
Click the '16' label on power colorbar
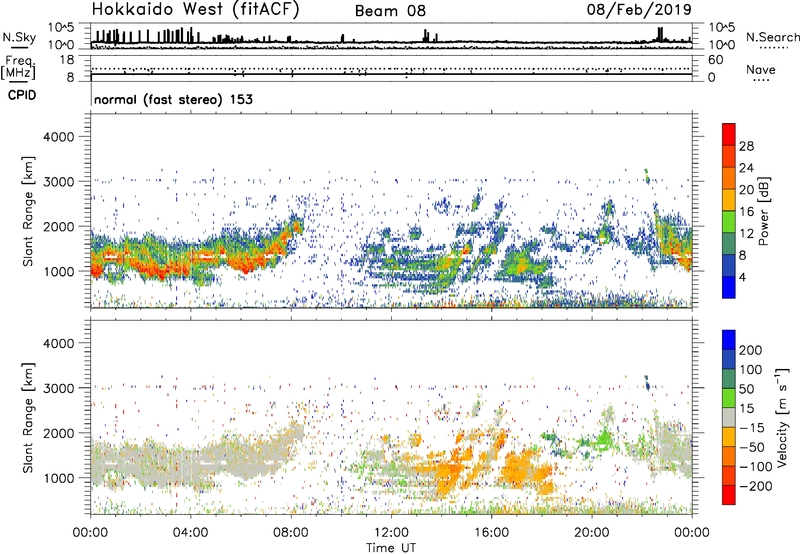coord(746,212)
